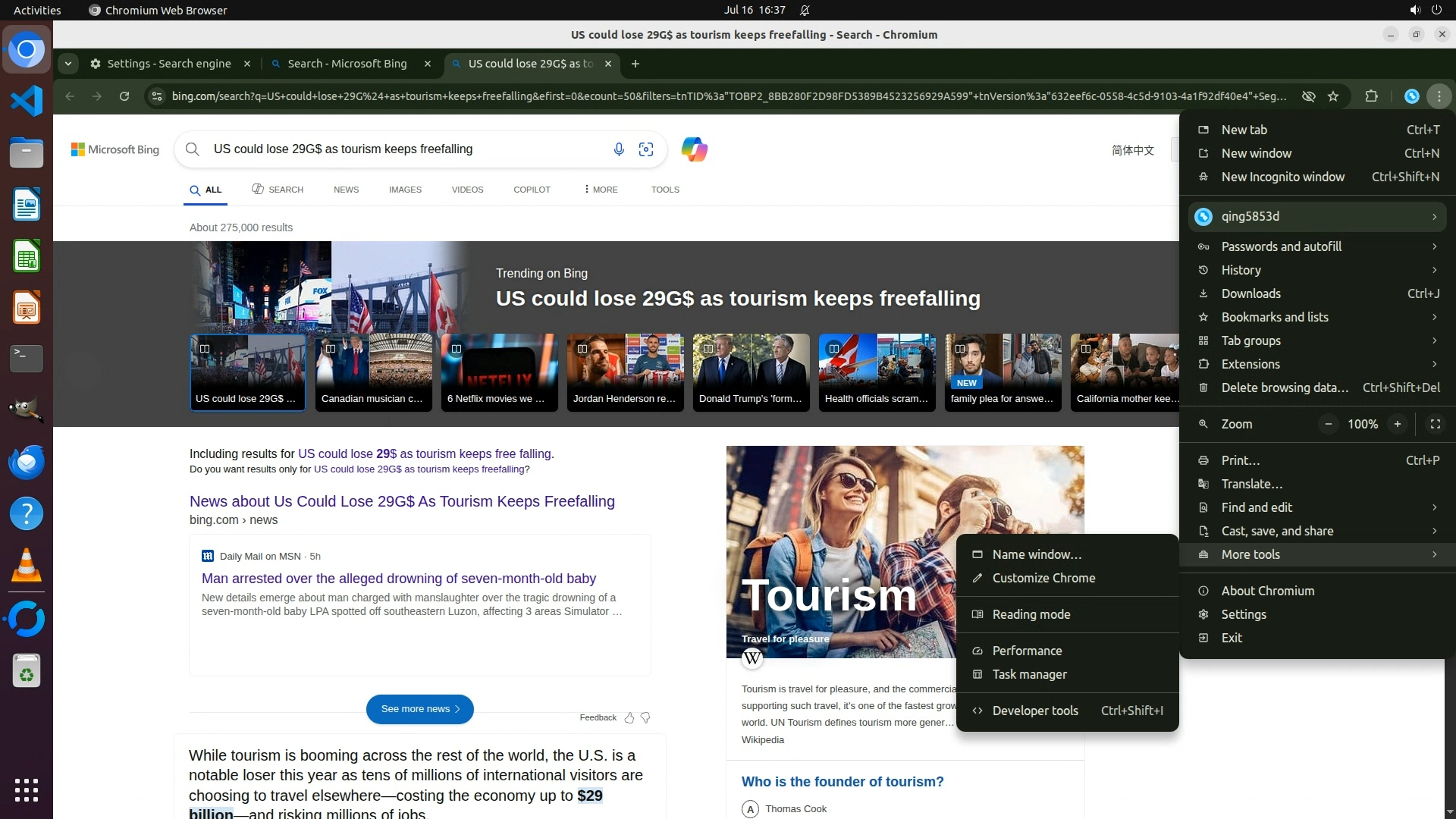Viewport: 1456px width, 819px height.
Task: Select Developer tools menu entry
Action: pos(1034,711)
